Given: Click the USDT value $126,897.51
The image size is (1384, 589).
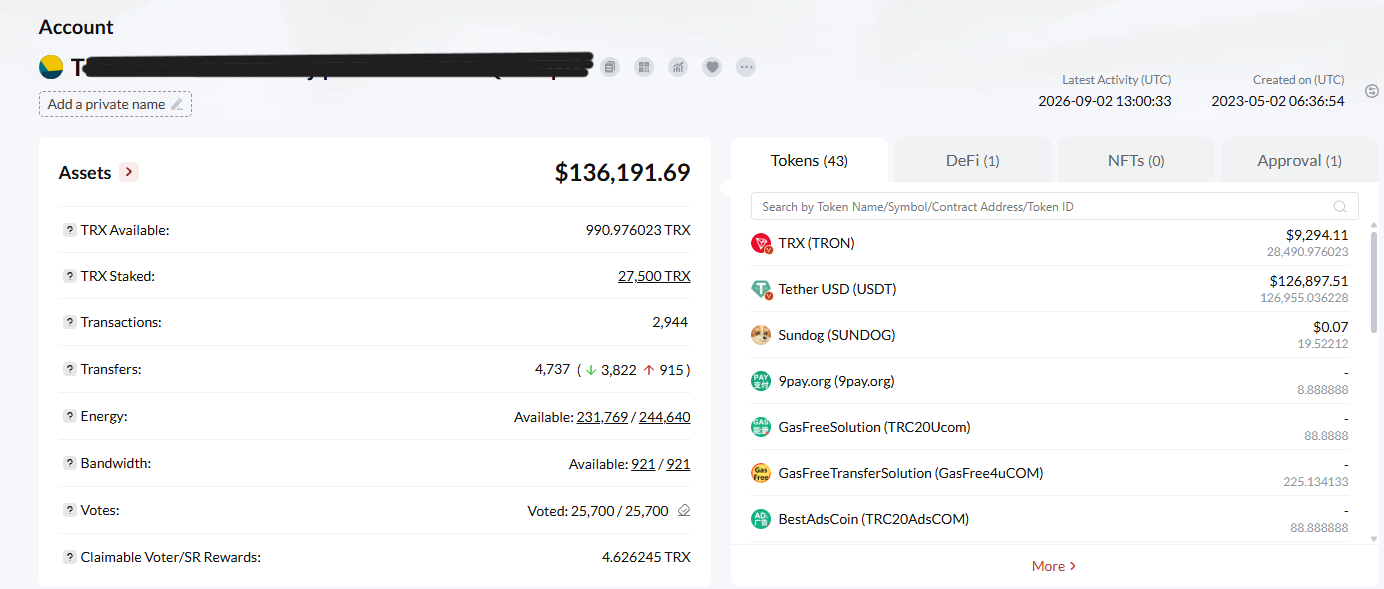Looking at the screenshot, I should 1309,281.
